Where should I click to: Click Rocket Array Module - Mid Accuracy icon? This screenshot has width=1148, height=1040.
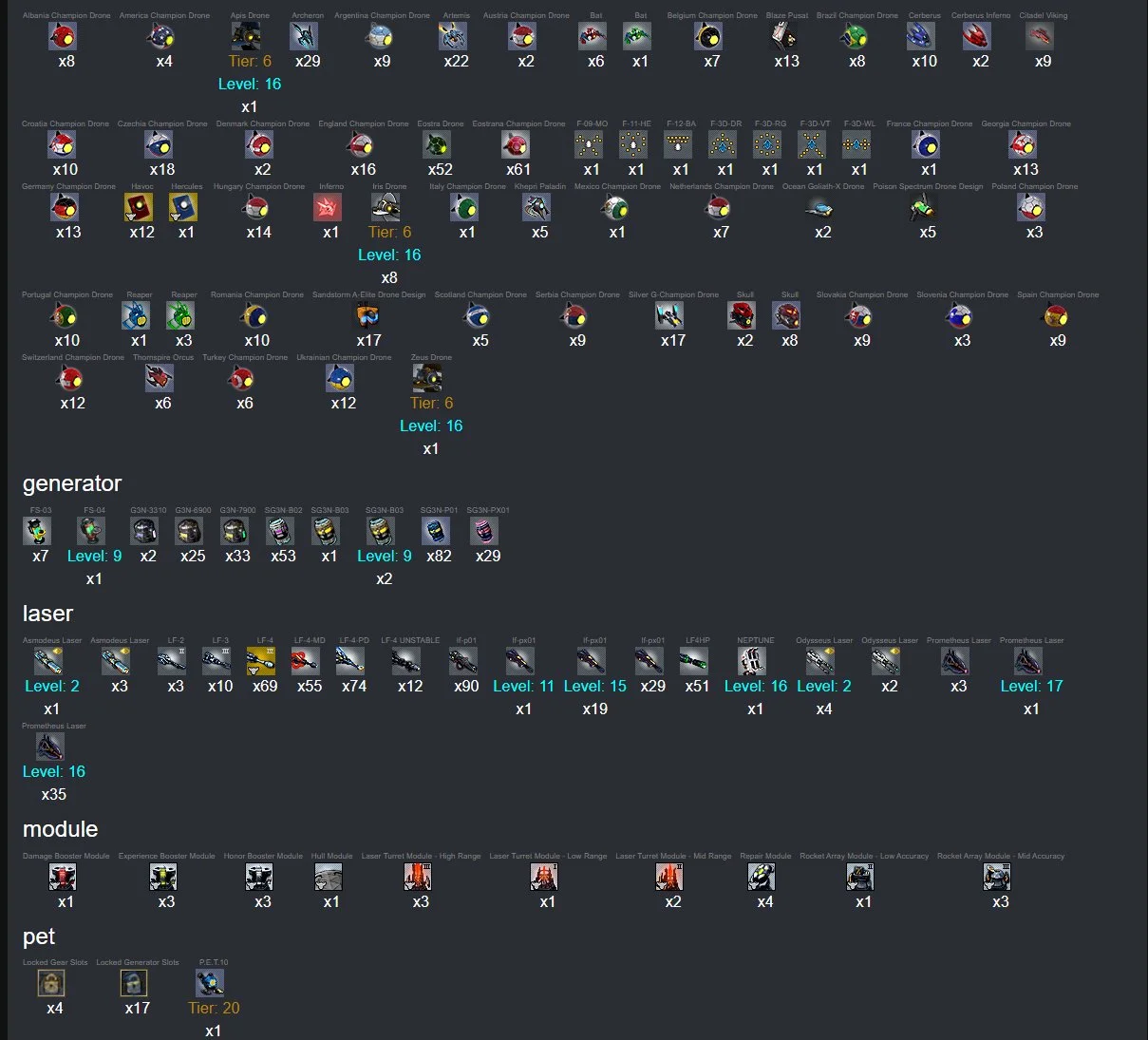coord(997,877)
